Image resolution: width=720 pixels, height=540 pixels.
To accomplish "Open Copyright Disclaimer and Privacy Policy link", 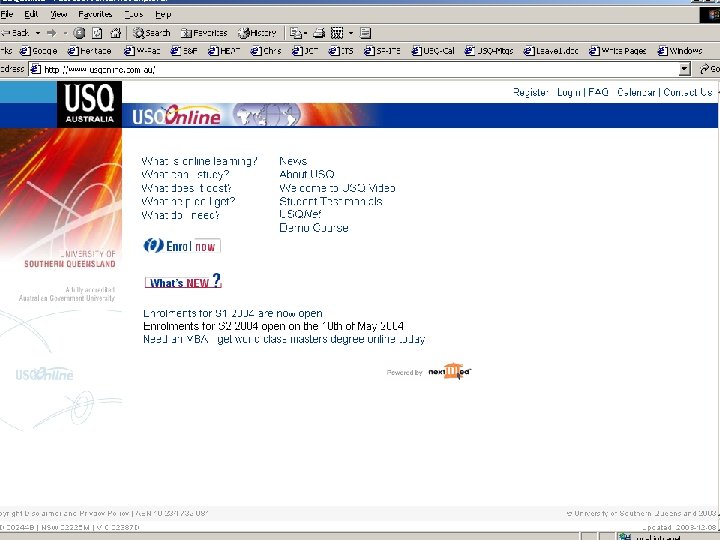I will [x=66, y=513].
